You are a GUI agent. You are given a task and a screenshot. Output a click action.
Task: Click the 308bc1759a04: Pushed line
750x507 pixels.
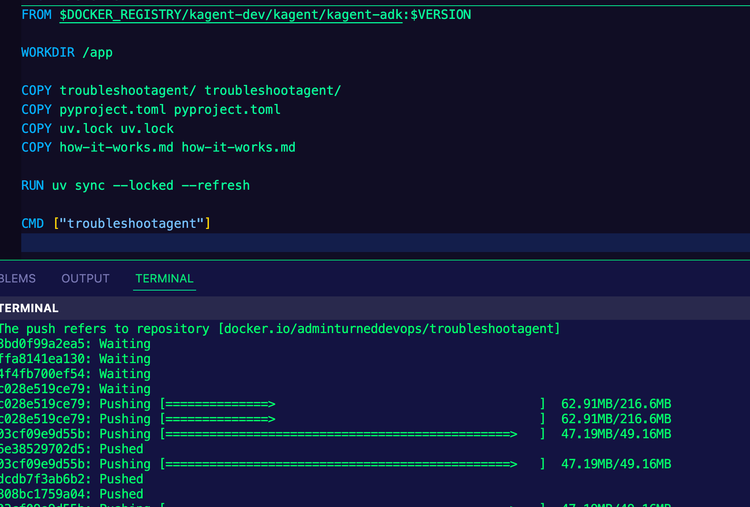point(72,494)
